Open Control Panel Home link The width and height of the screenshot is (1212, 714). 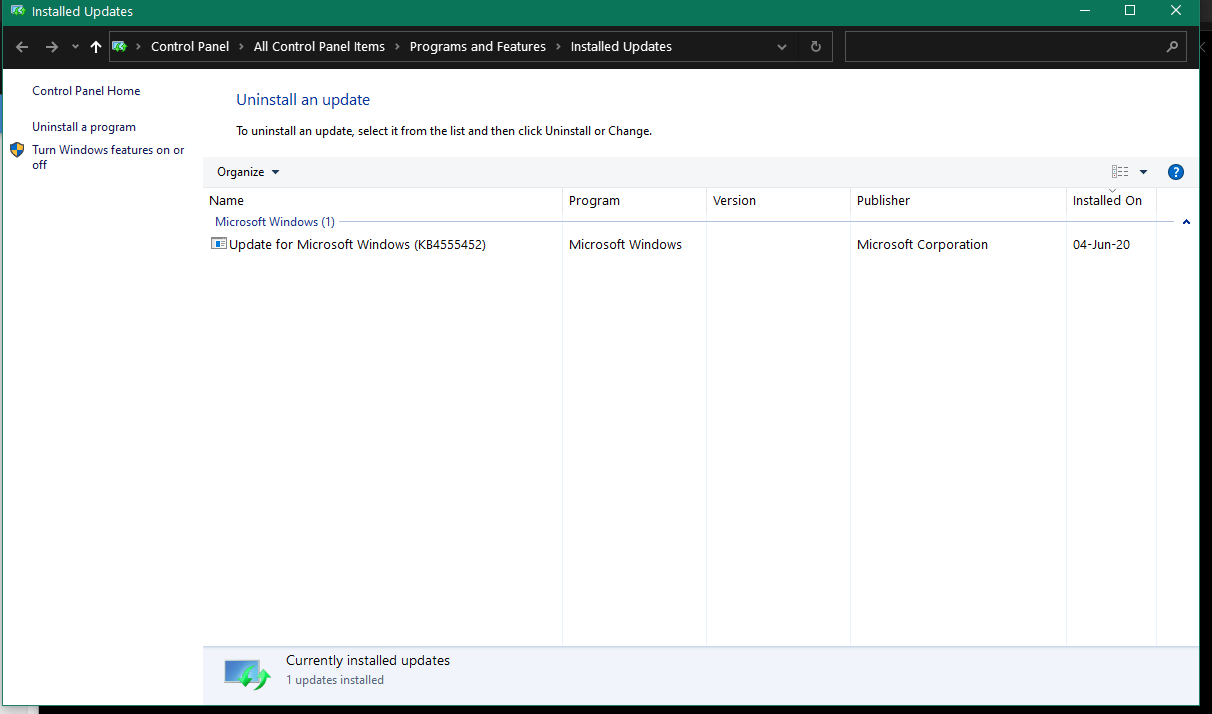point(86,91)
